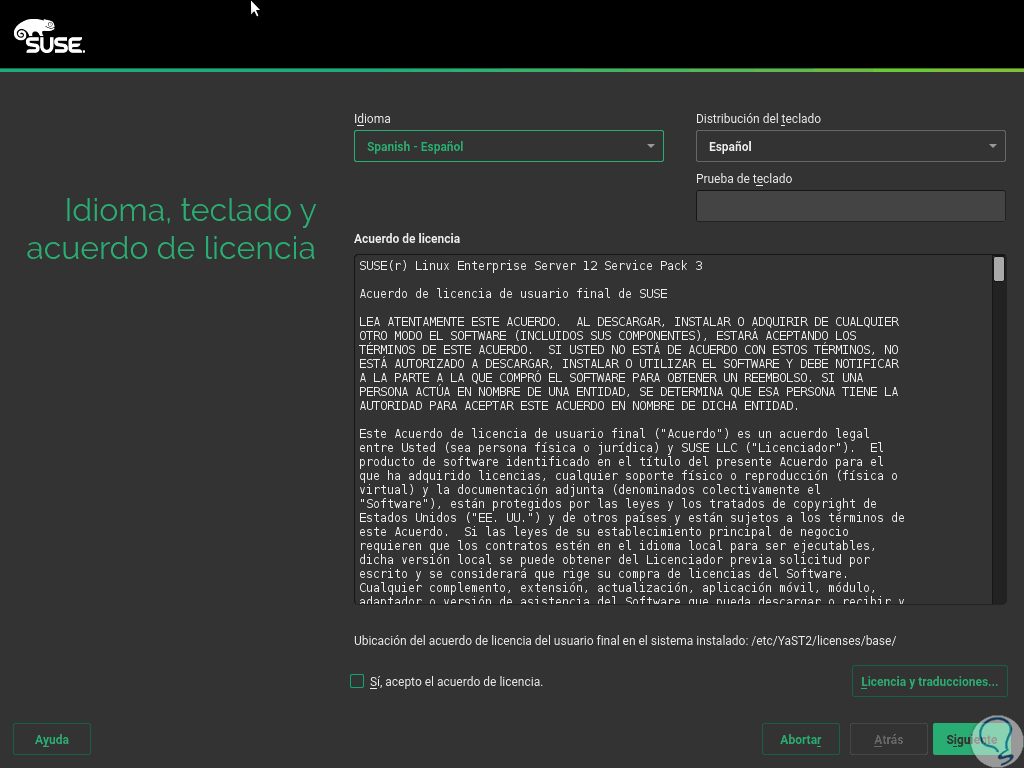The width and height of the screenshot is (1024, 768).
Task: Click the SUSE chameleon logo
Action: tap(49, 36)
